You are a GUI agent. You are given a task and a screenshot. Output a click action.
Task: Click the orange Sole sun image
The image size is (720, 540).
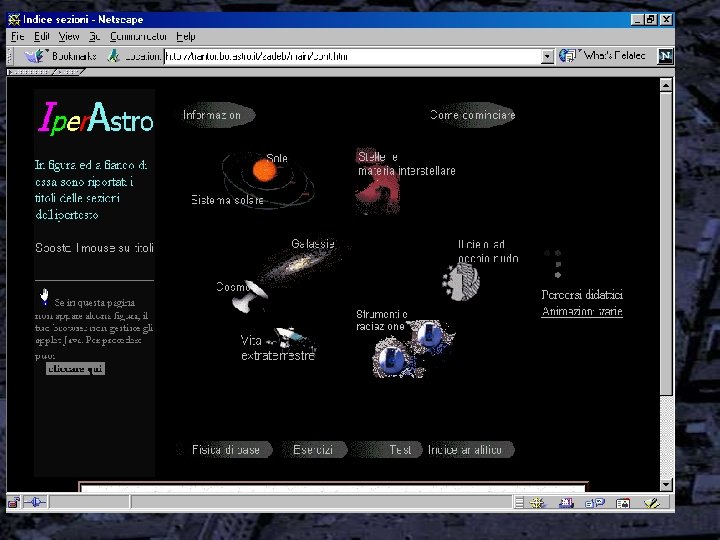click(264, 170)
